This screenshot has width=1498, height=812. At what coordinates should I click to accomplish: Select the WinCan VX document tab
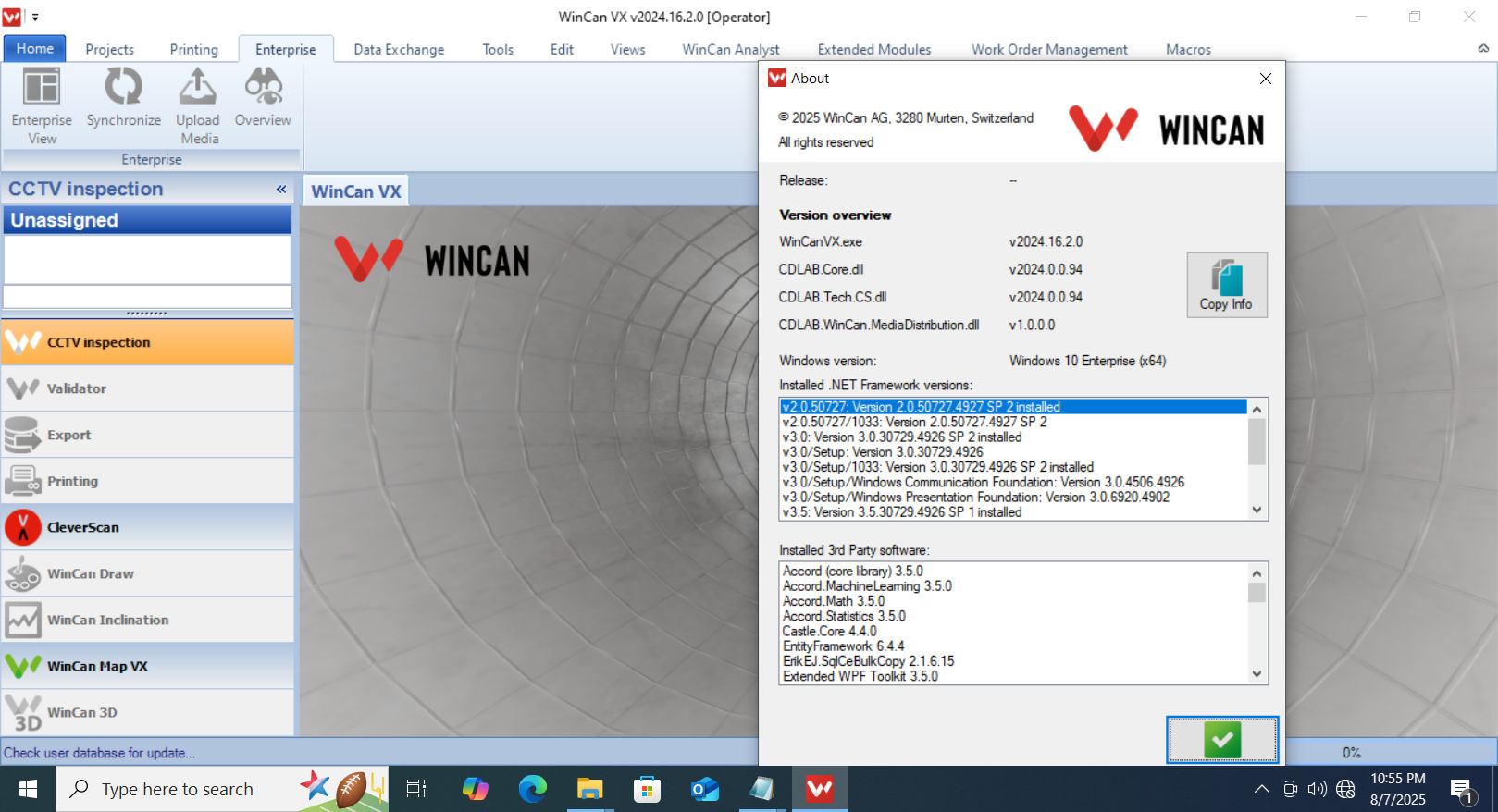coord(356,191)
